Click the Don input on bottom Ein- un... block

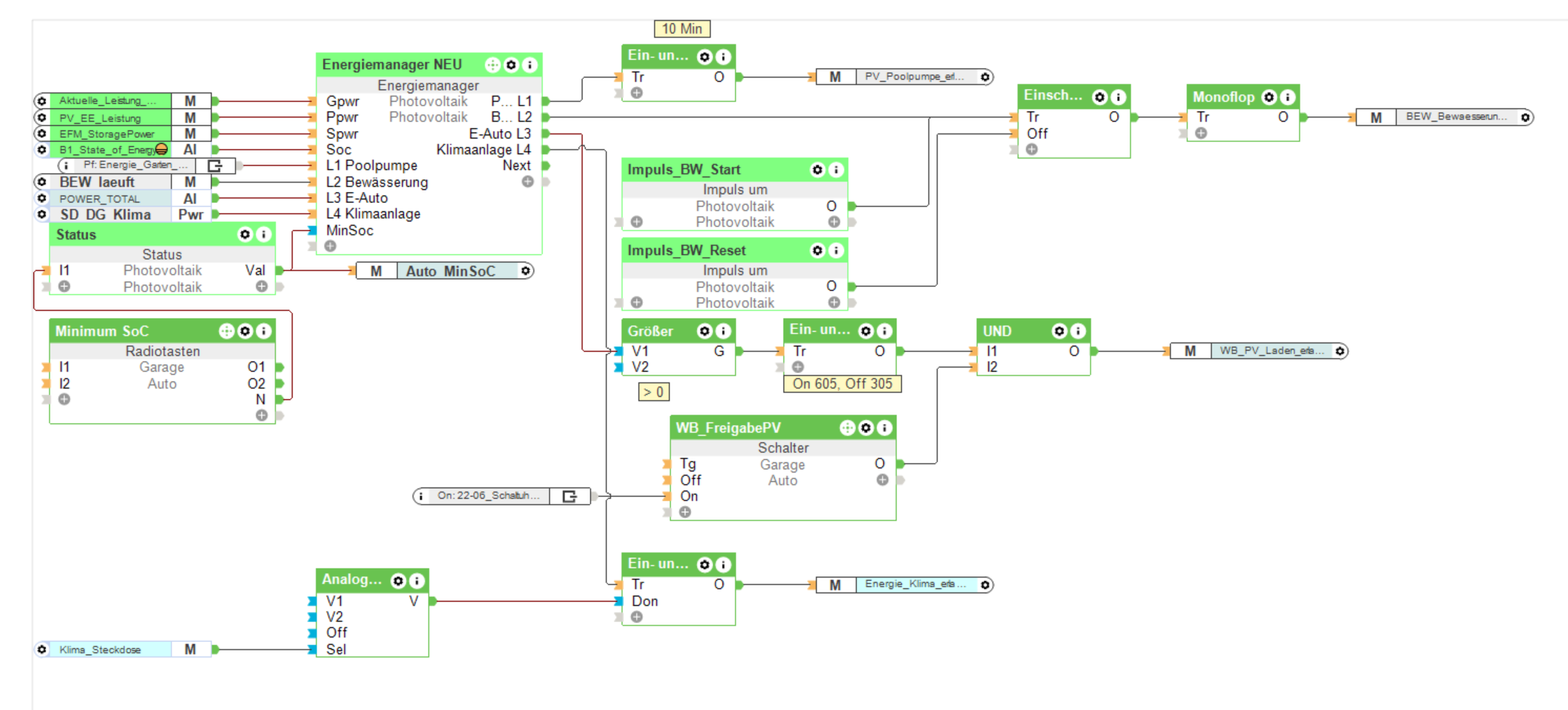pyautogui.click(x=644, y=601)
